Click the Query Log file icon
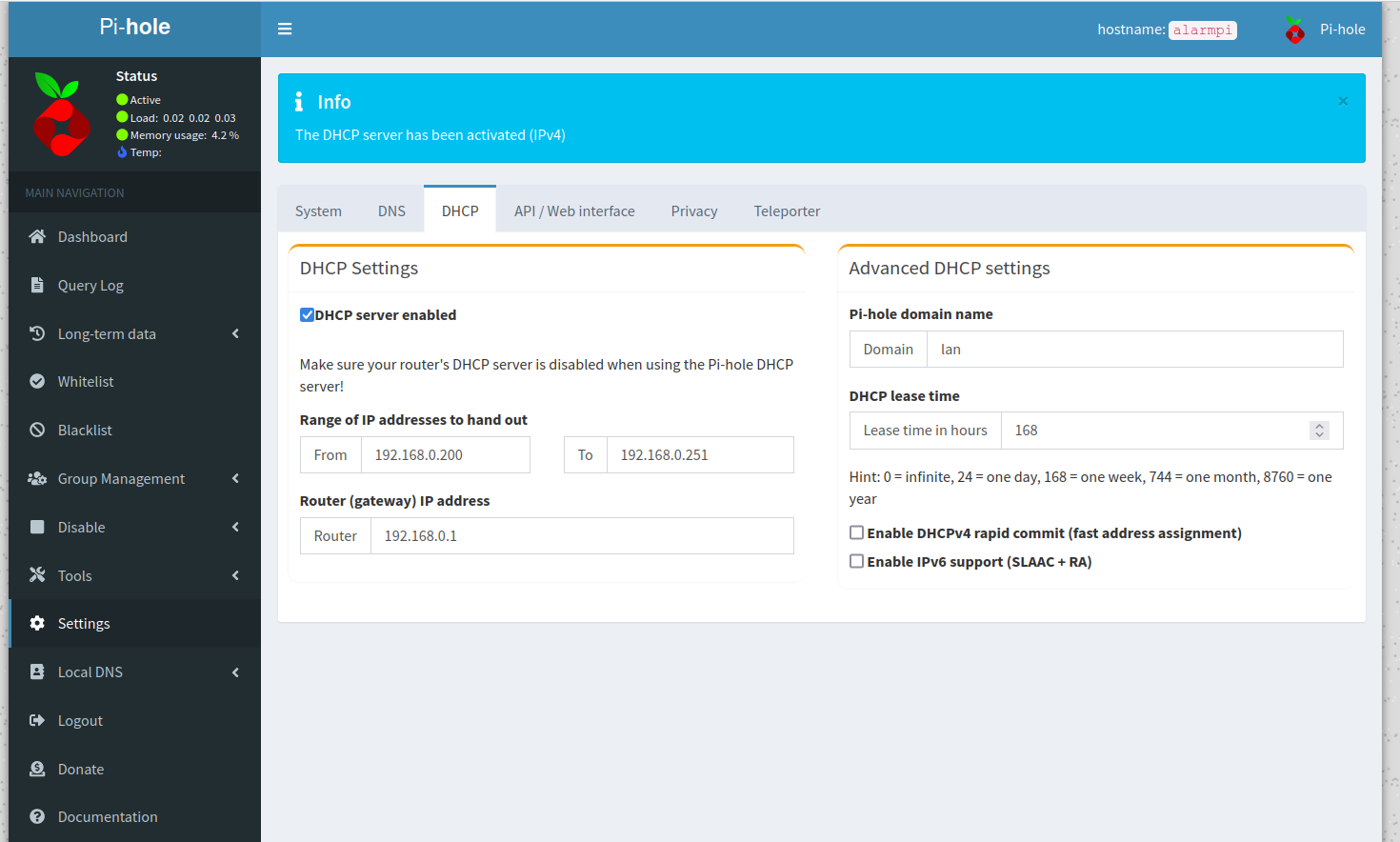 coord(37,285)
